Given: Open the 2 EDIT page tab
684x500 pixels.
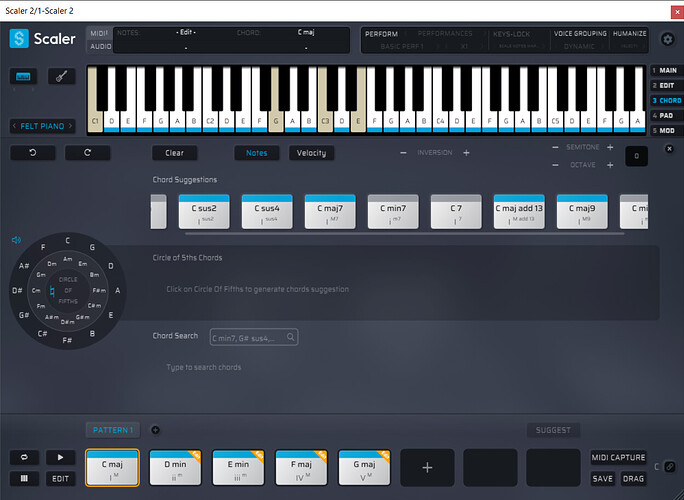Looking at the screenshot, I should tap(667, 86).
